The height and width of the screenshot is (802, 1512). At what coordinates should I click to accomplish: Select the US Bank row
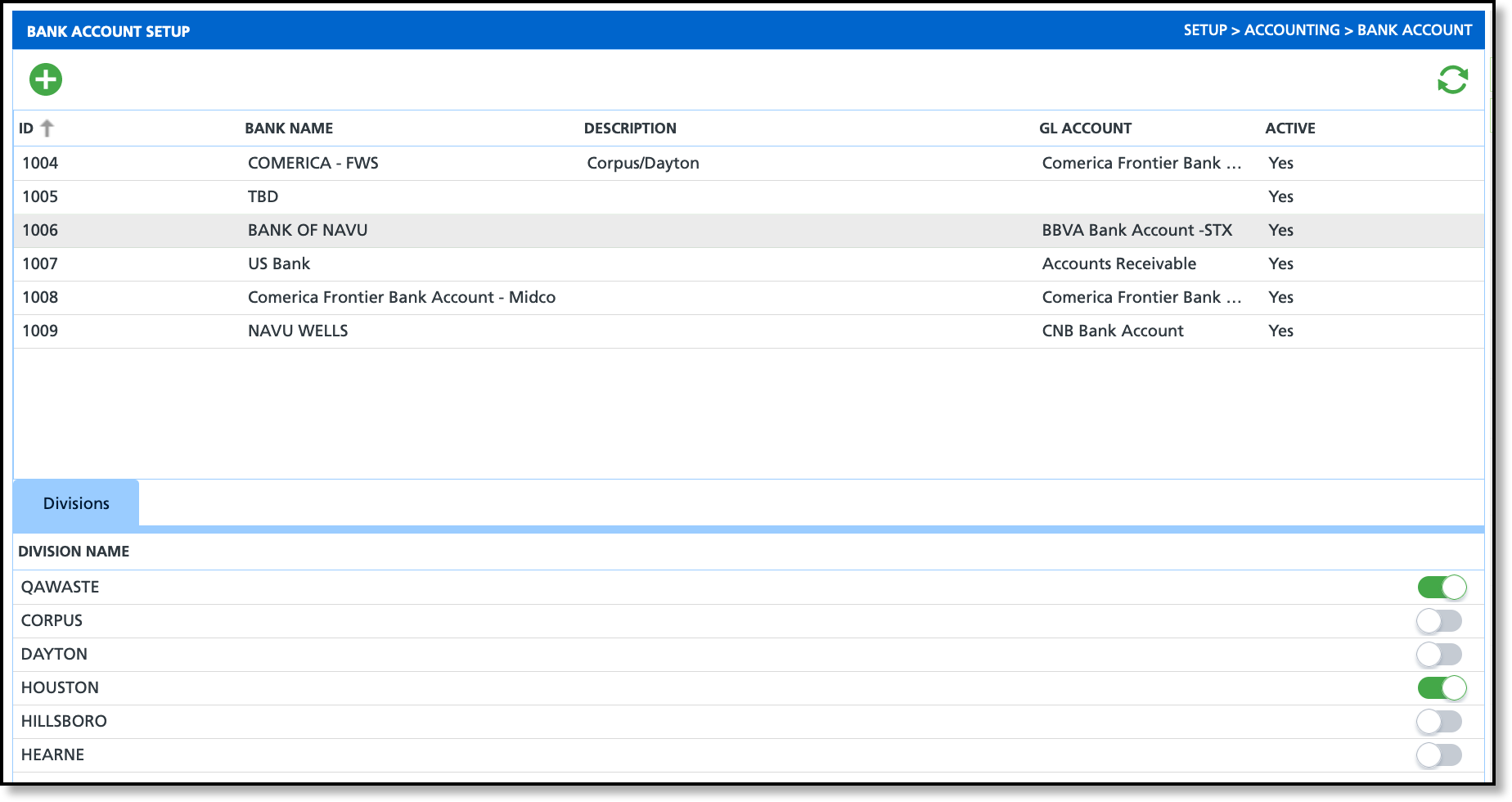coord(749,264)
